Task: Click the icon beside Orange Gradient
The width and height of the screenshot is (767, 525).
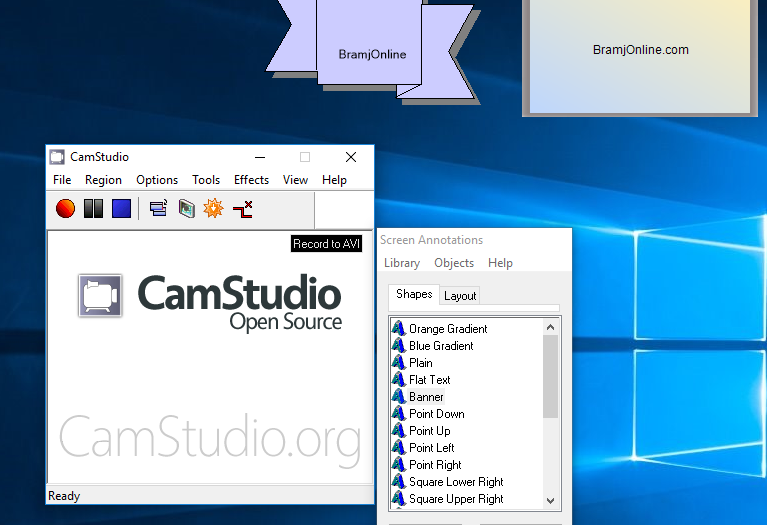Action: 399,328
